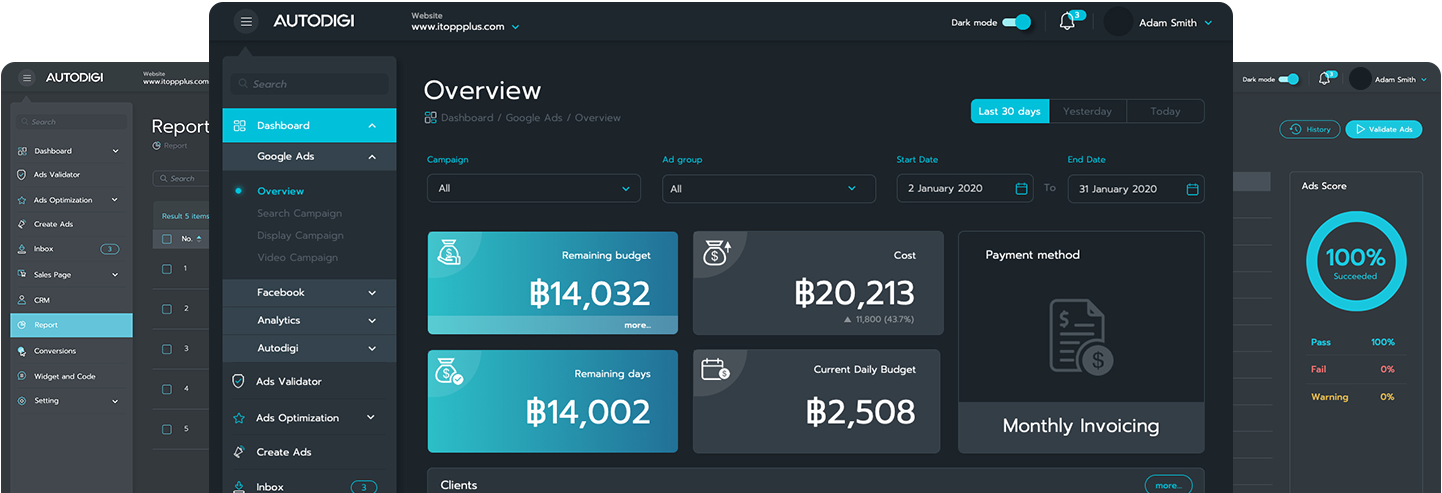This screenshot has width=1442, height=493.
Task: Open Display Campaign submenu item
Action: click(x=300, y=235)
